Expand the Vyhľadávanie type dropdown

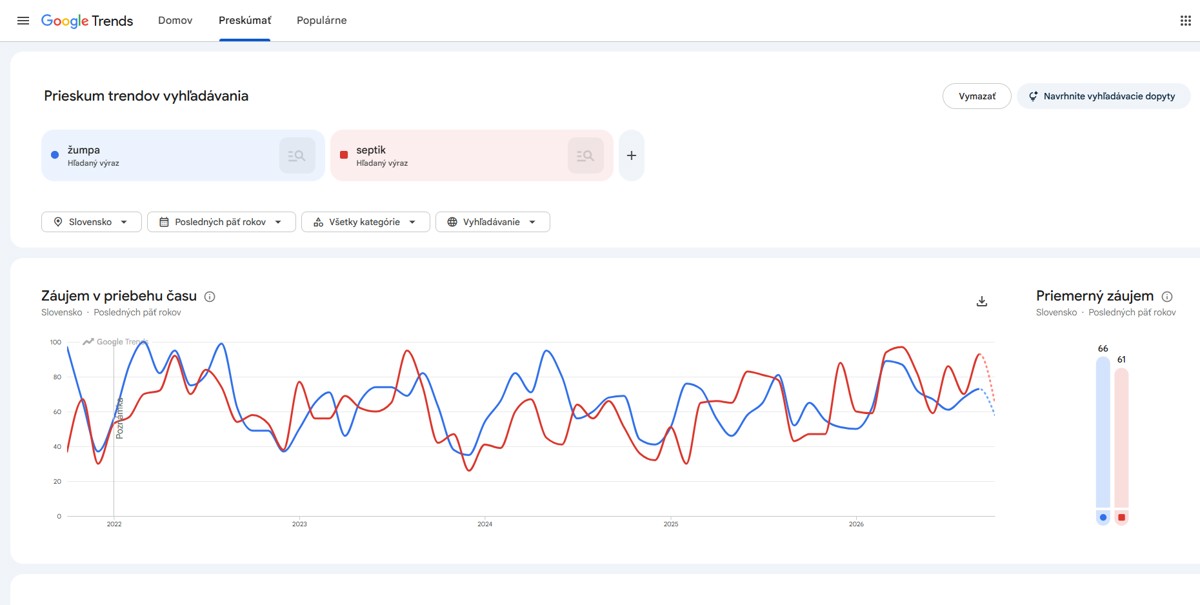492,222
